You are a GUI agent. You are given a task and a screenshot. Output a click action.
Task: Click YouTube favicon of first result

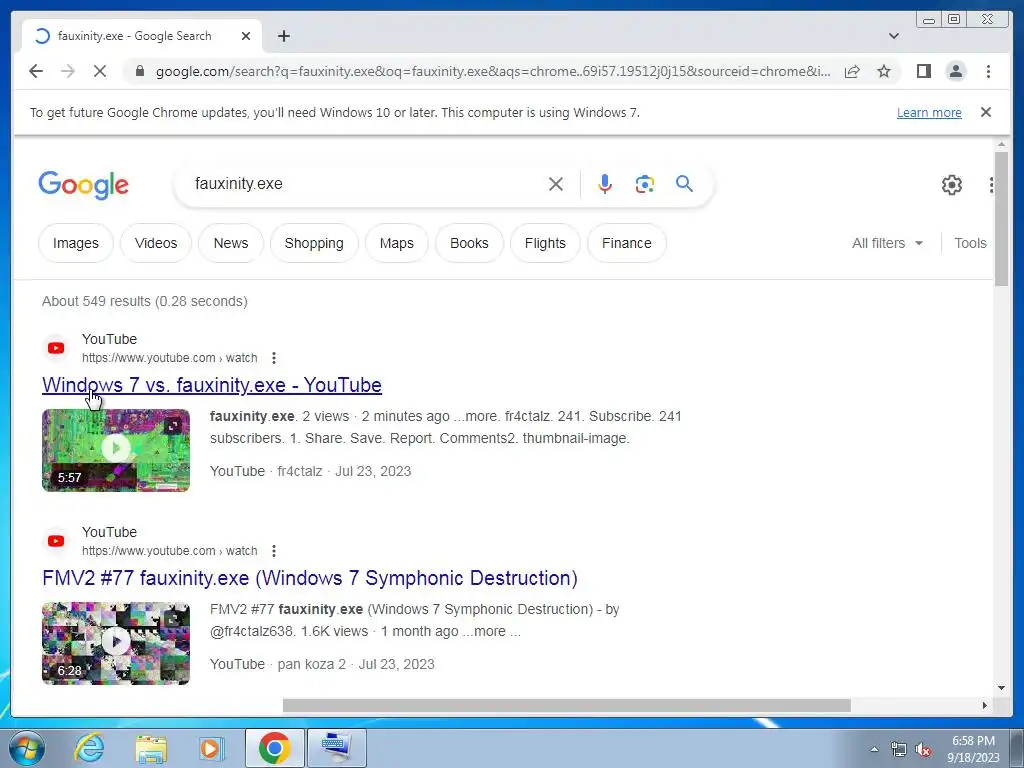click(56, 348)
